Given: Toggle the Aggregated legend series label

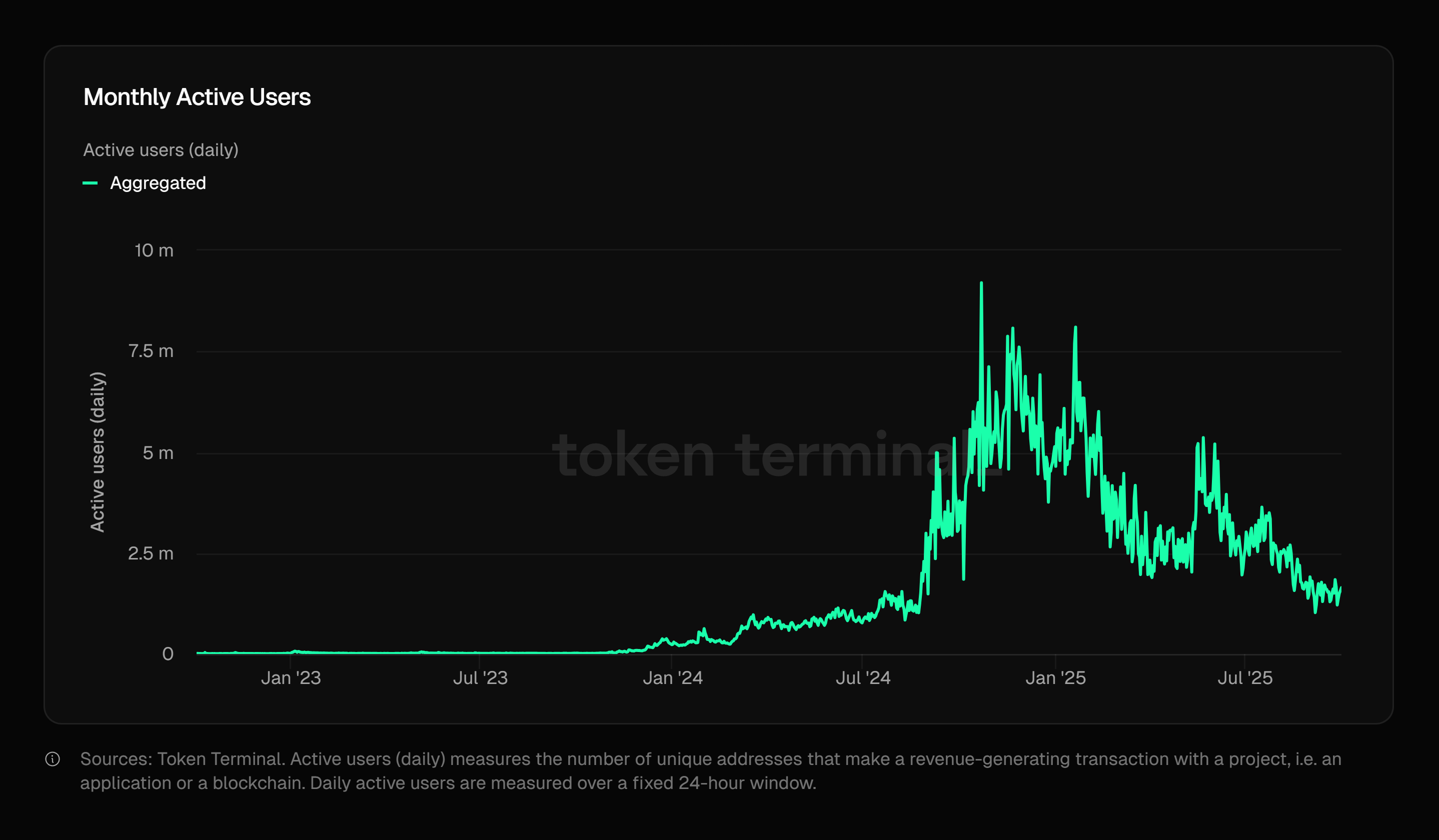Looking at the screenshot, I should tap(158, 183).
